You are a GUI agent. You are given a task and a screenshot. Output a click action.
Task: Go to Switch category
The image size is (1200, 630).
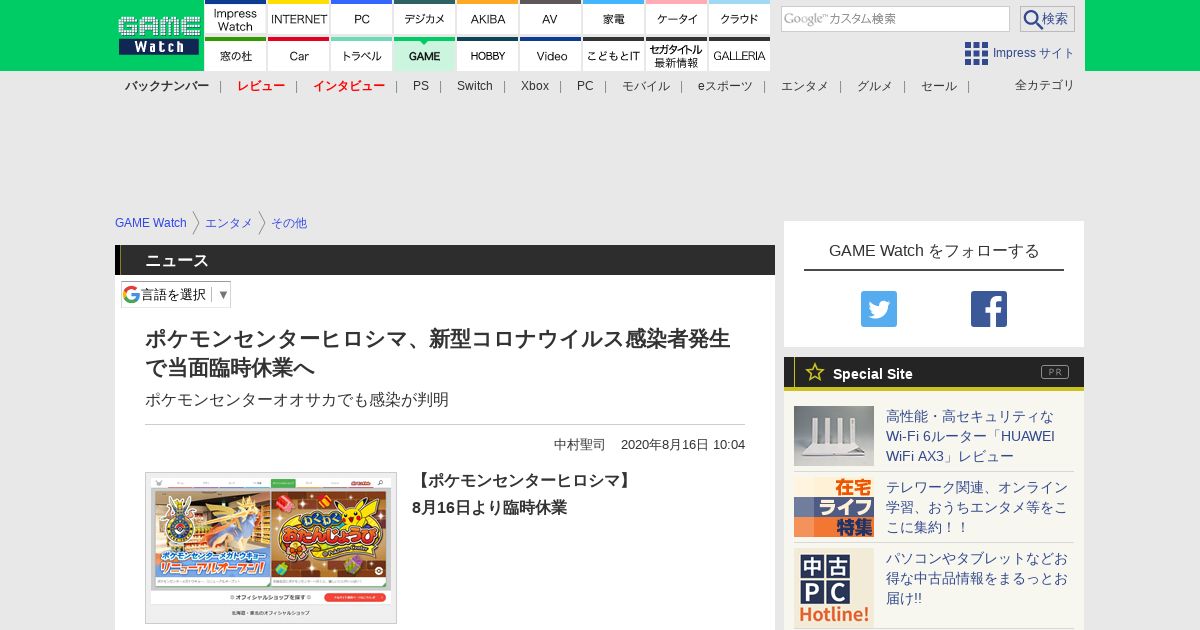point(475,86)
